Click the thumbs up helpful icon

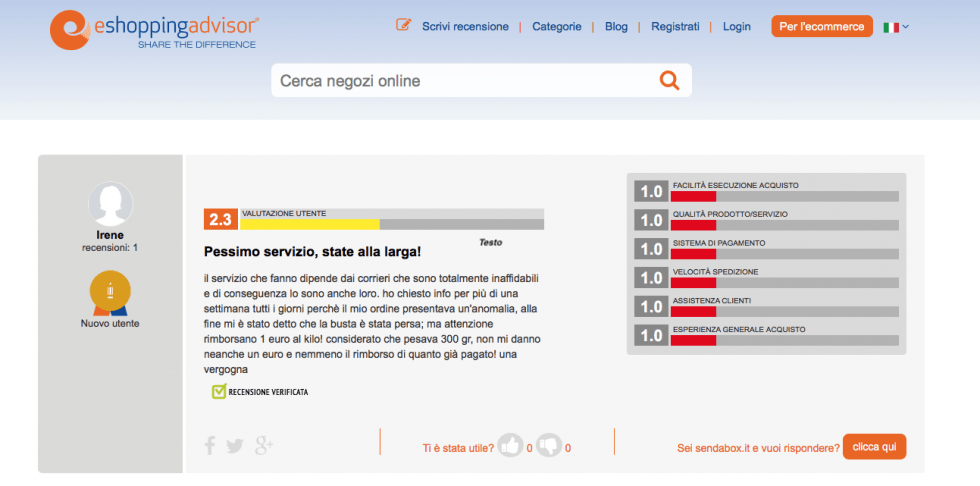(x=510, y=446)
